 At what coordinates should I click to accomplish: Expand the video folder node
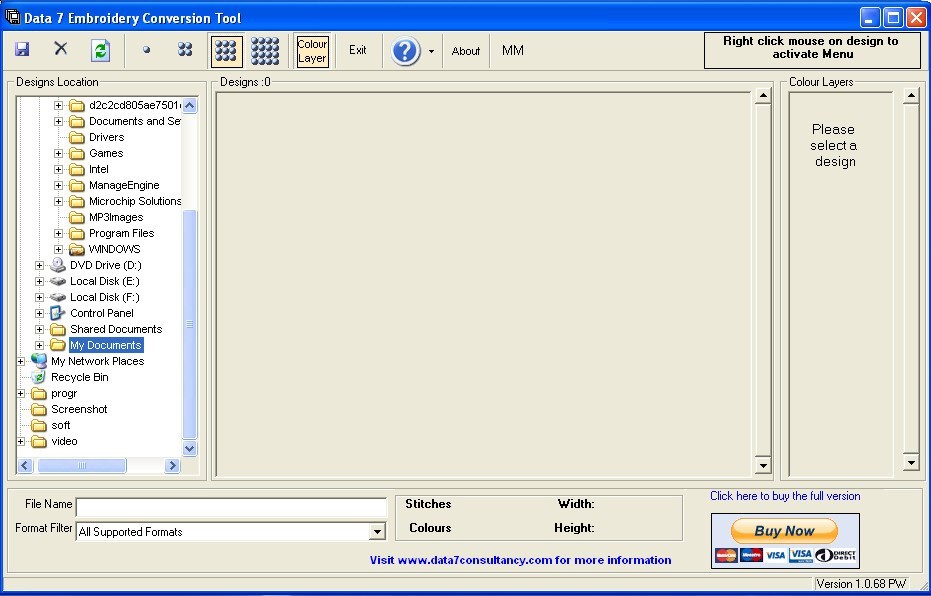click(20, 442)
